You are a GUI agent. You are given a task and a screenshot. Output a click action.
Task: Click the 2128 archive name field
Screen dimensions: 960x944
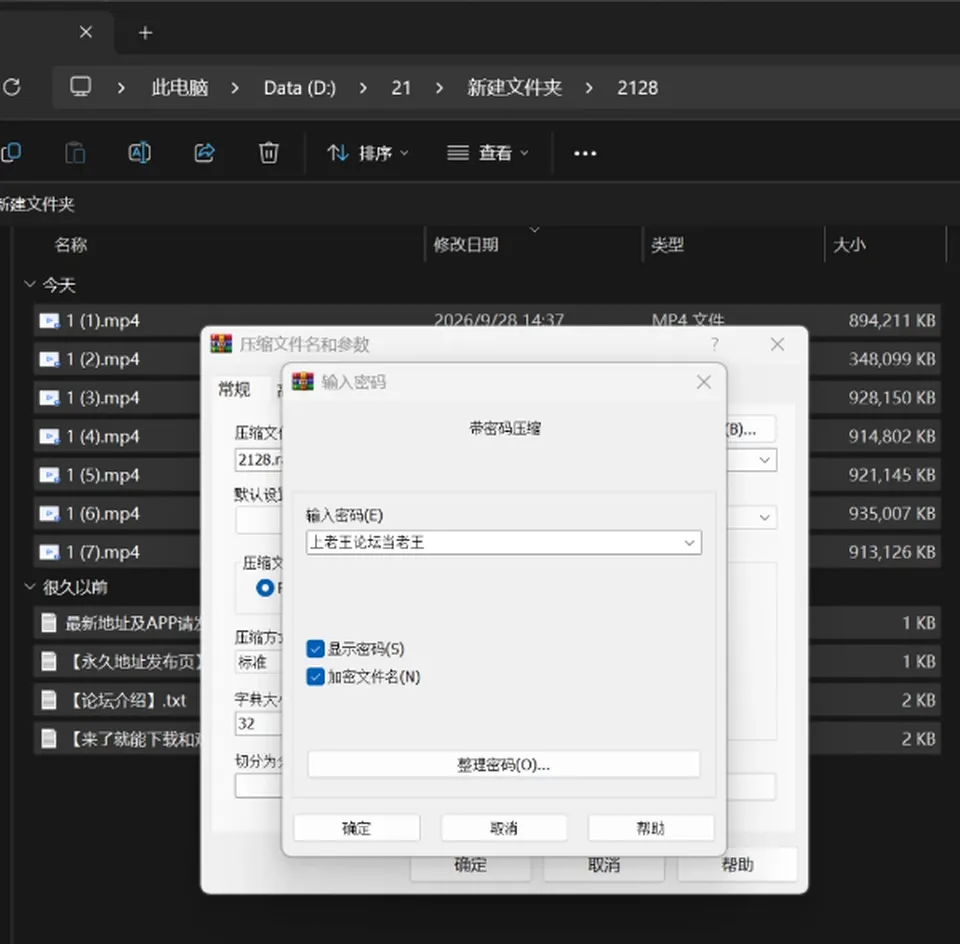pos(258,460)
